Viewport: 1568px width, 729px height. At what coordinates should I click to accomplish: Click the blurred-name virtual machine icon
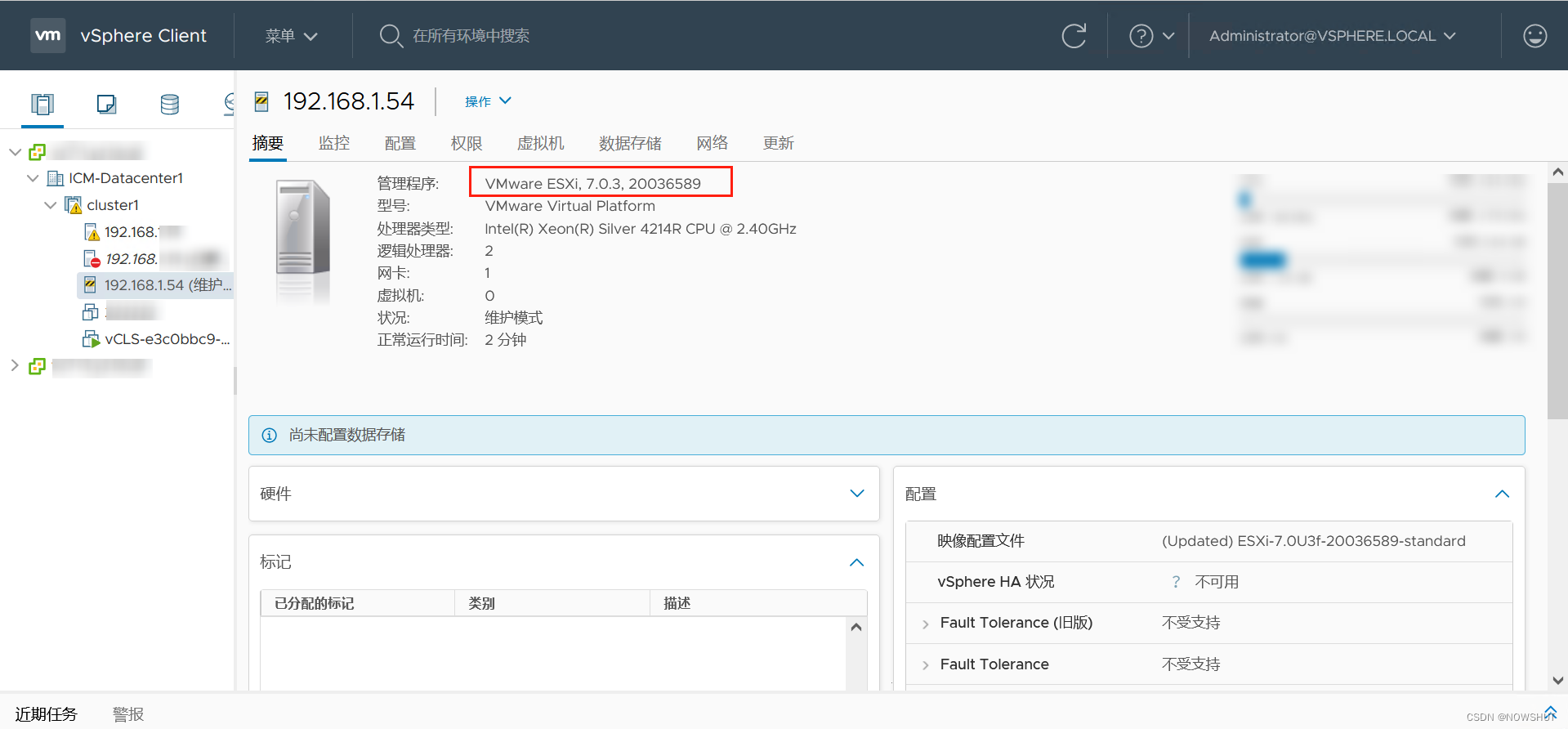[x=90, y=312]
